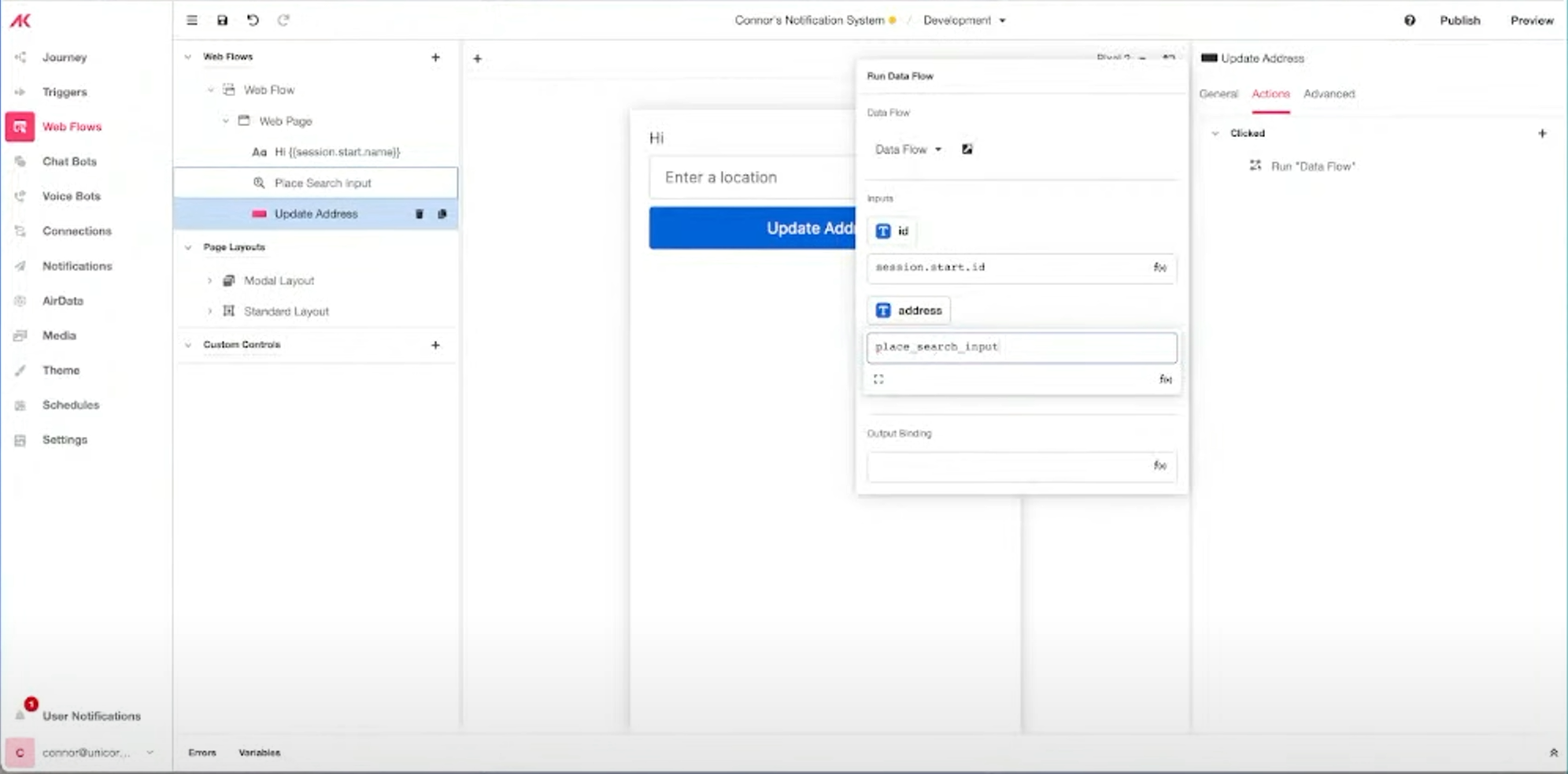Delete the Update Address element

(420, 213)
